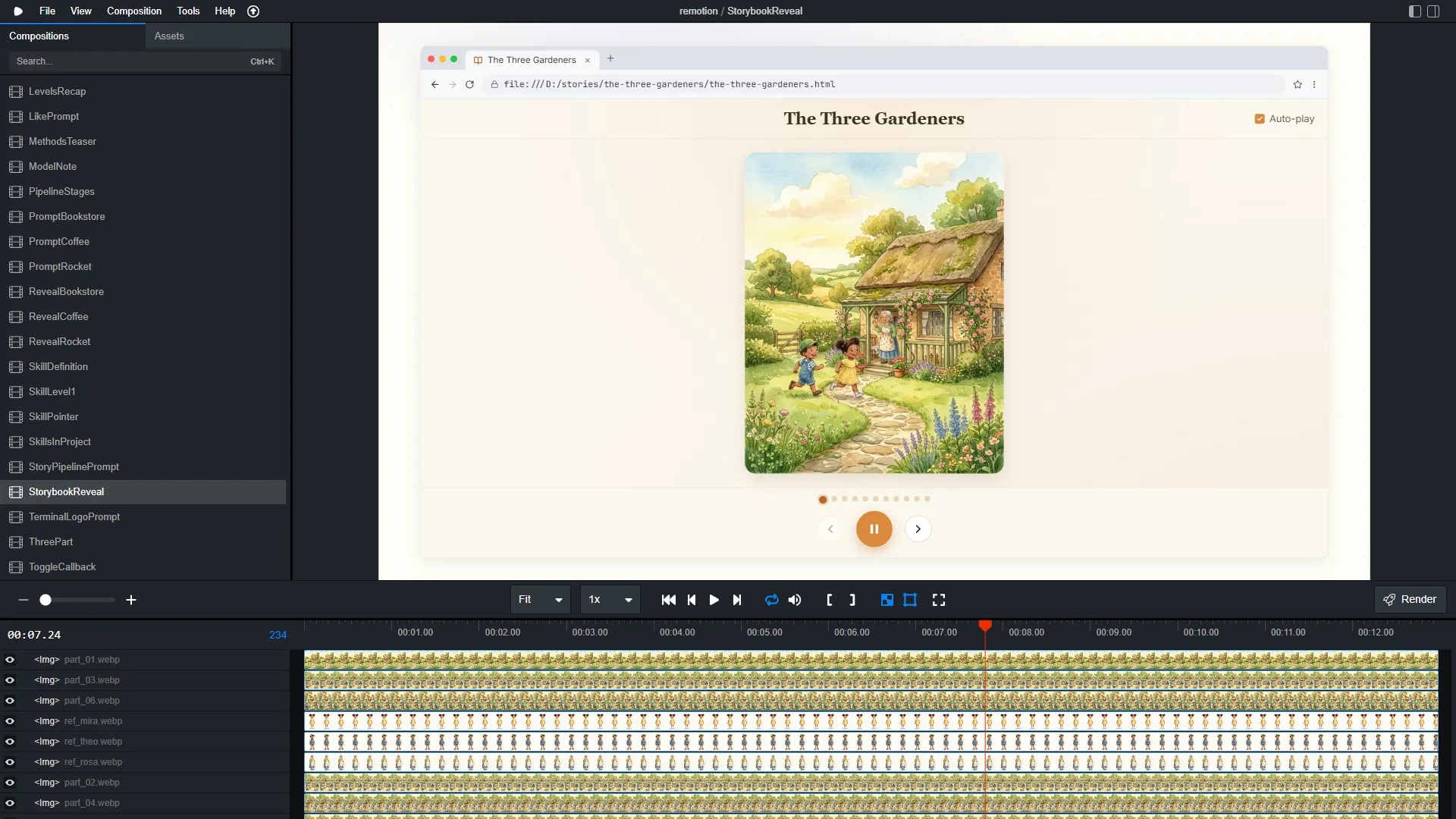Toggle the Auto-play checkbox in preview
Viewport: 1456px width, 819px height.
[1260, 119]
